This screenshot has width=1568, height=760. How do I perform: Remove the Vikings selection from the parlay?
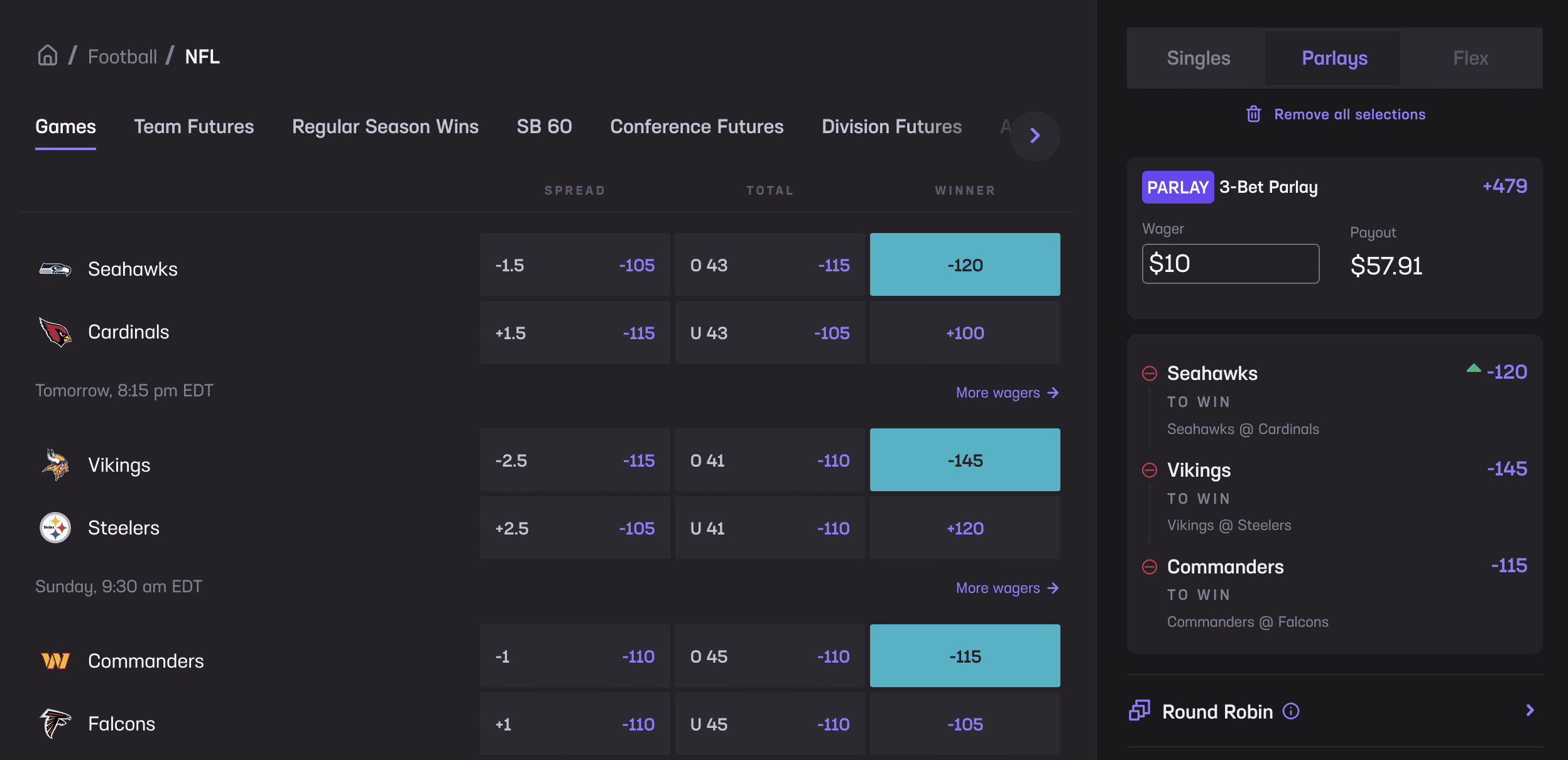(x=1150, y=470)
